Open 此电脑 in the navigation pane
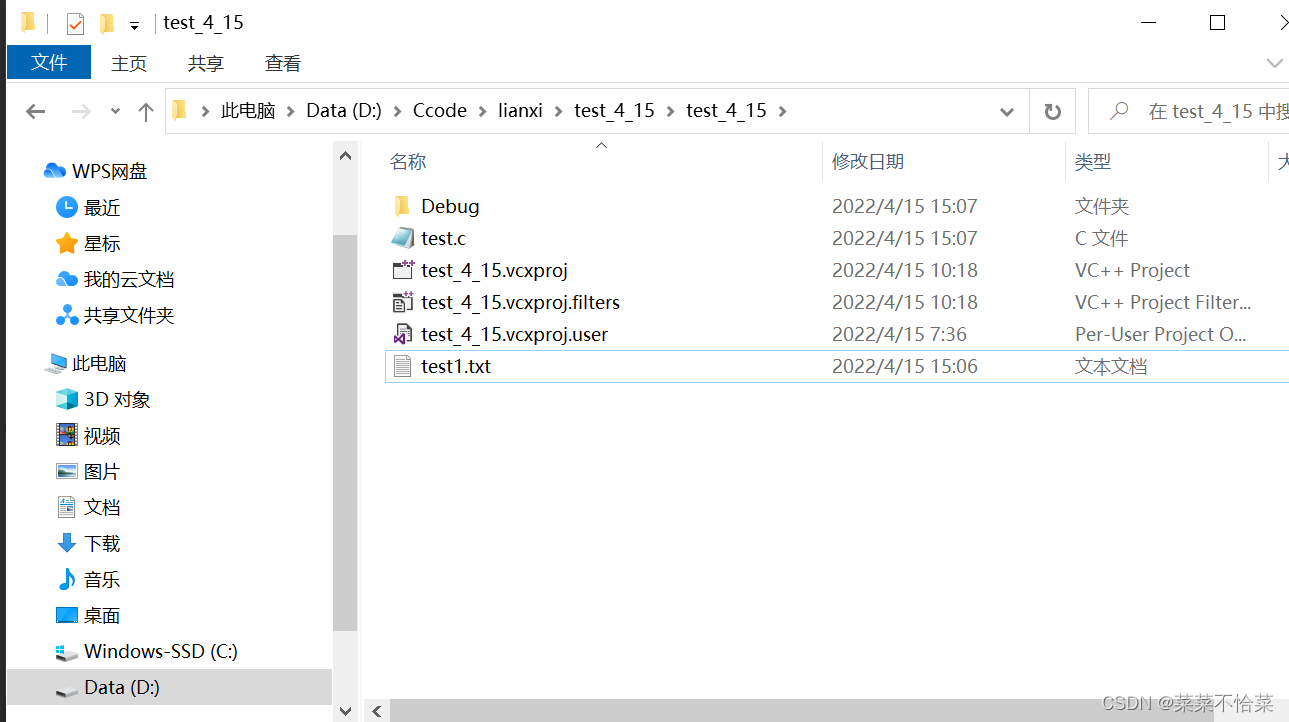Image resolution: width=1289 pixels, height=722 pixels. [99, 363]
